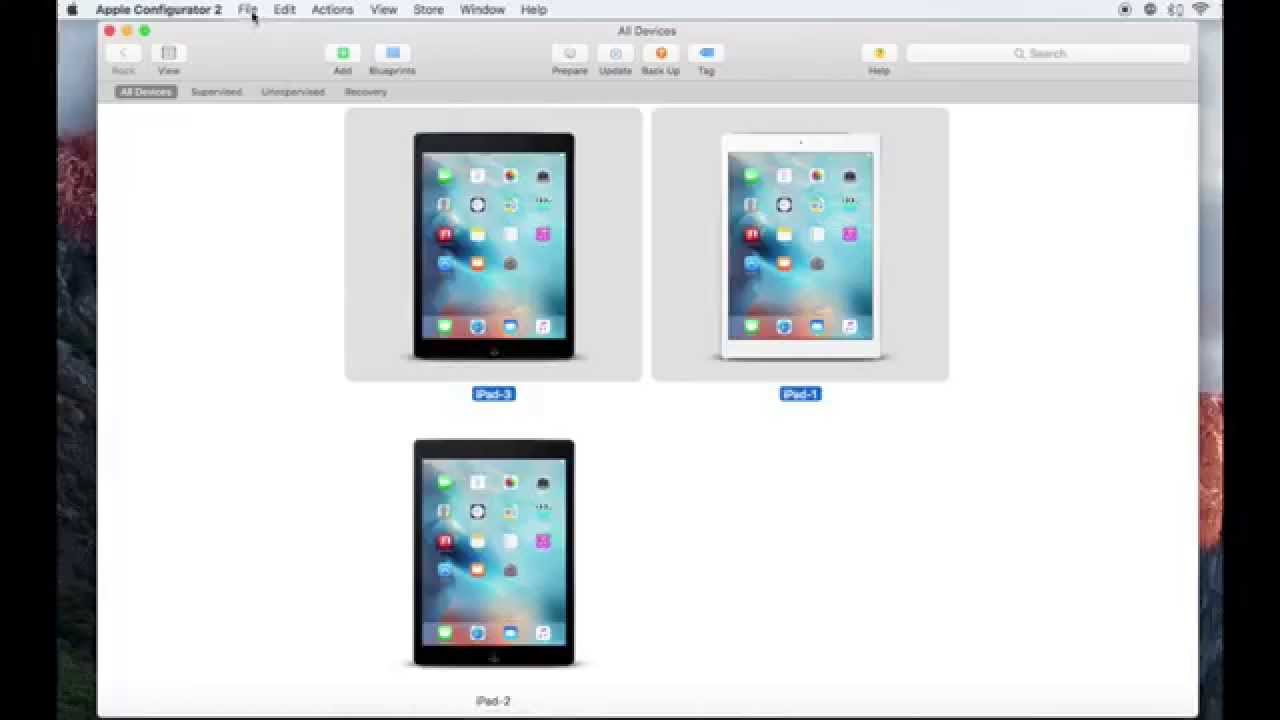Screen dimensions: 1280x720
Task: Switch to the Supervised filter tab
Action: [216, 92]
